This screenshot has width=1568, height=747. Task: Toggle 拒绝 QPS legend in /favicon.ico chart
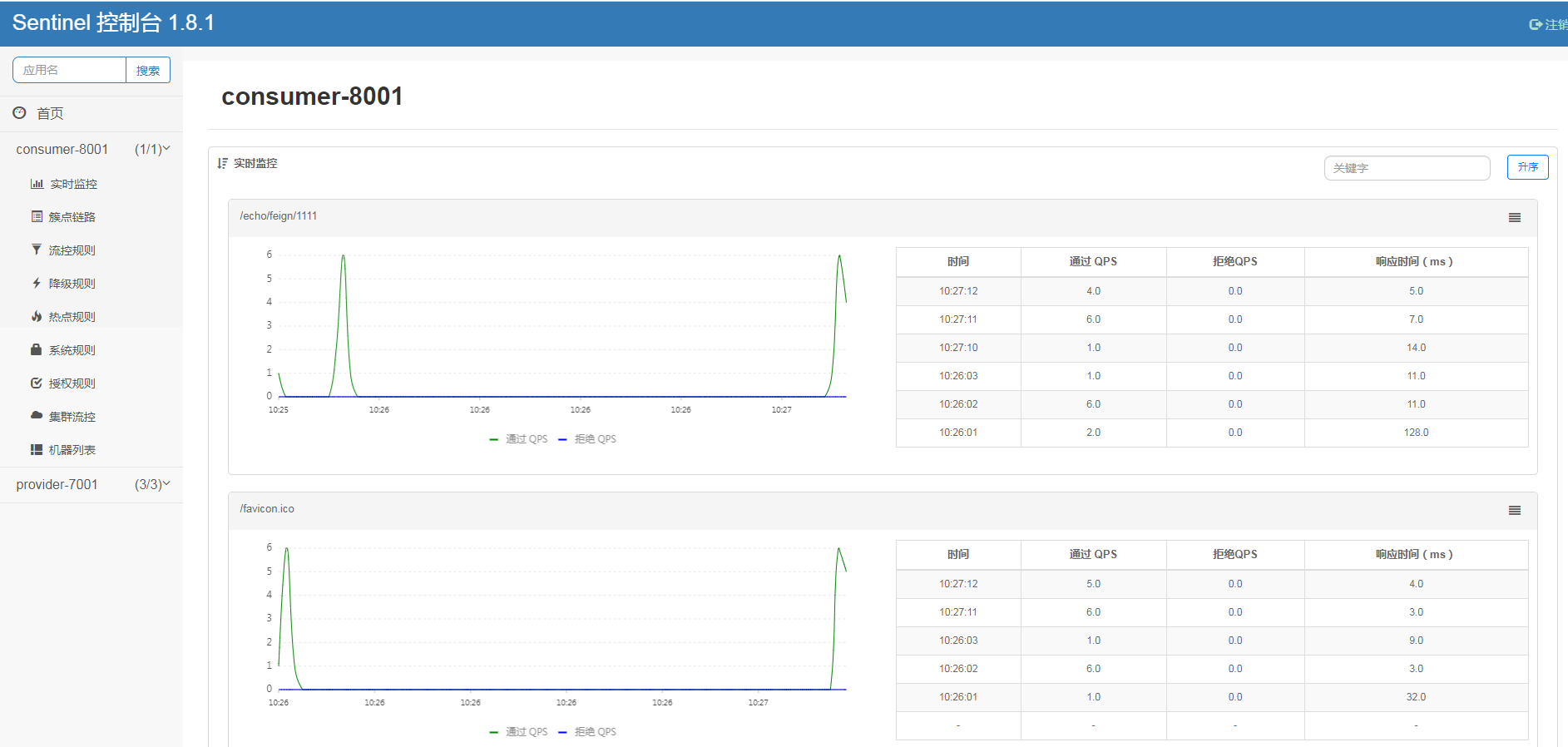click(x=587, y=732)
